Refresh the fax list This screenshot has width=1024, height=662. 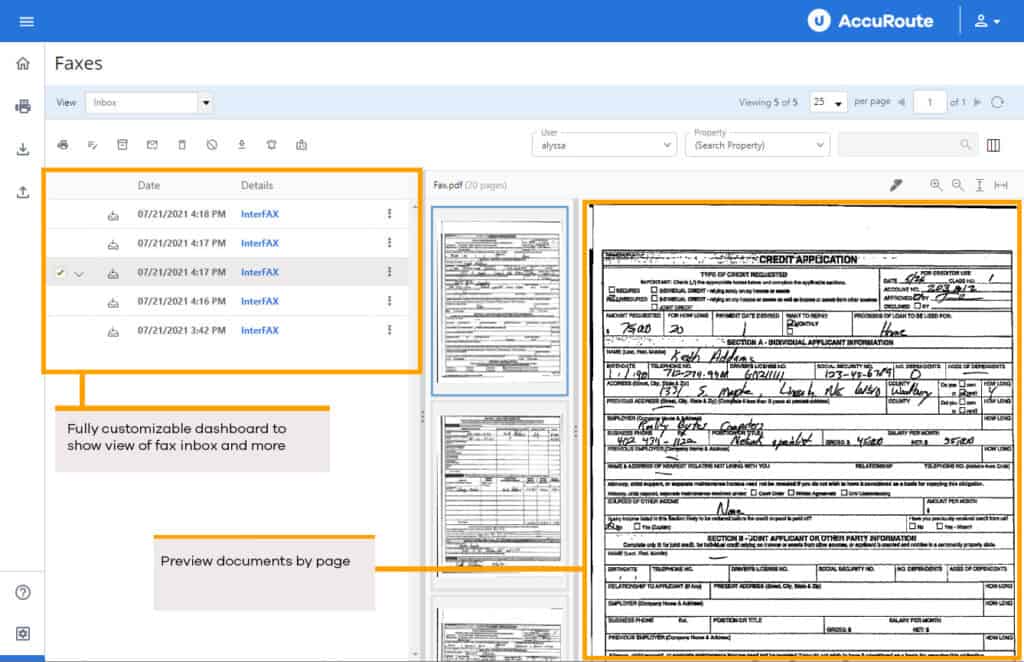997,102
